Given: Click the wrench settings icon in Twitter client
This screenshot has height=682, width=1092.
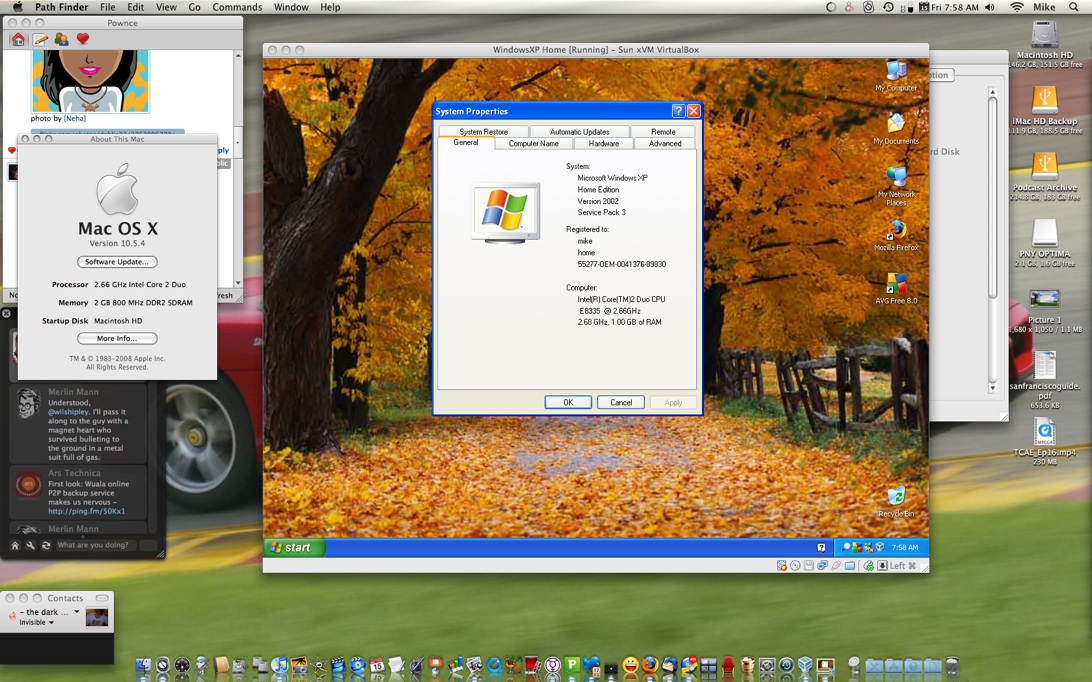Looking at the screenshot, I should [31, 546].
